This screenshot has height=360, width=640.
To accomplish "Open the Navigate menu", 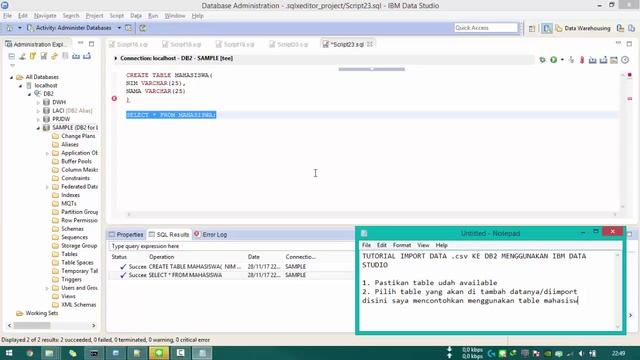I will [45, 16].
